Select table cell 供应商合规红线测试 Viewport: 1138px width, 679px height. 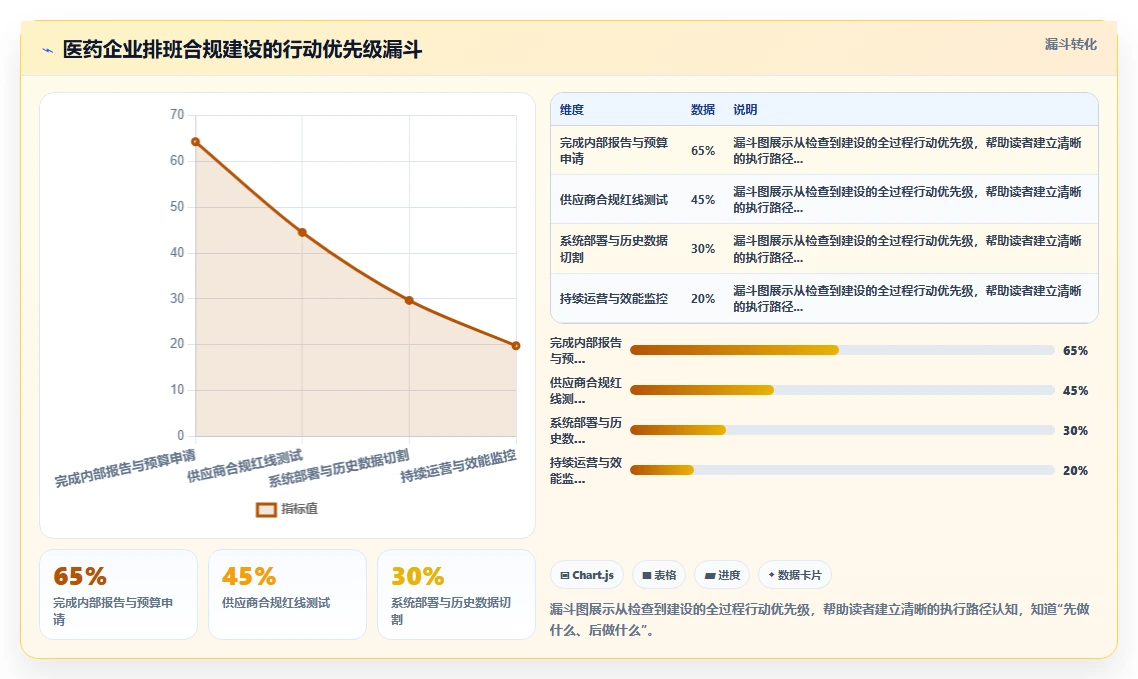614,199
